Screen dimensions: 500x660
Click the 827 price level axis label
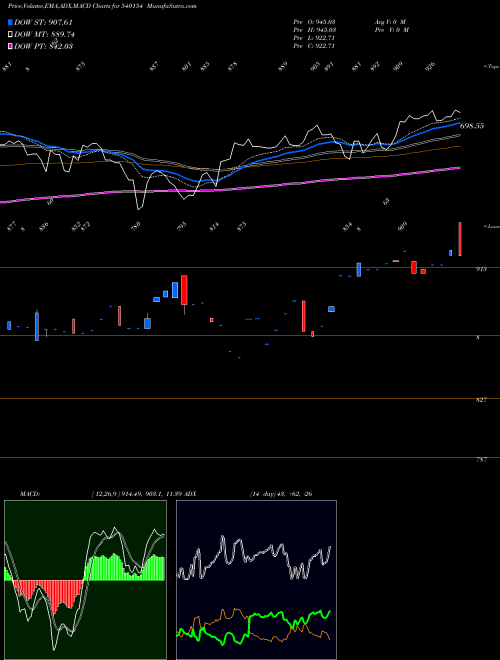[x=482, y=399]
